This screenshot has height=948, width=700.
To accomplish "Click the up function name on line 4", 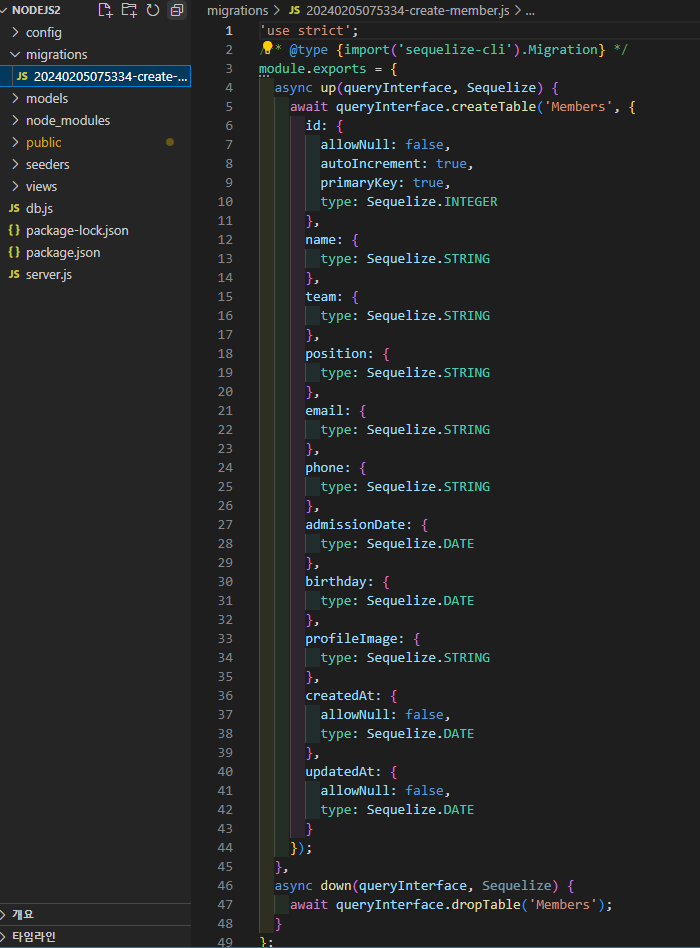I will click(x=328, y=88).
